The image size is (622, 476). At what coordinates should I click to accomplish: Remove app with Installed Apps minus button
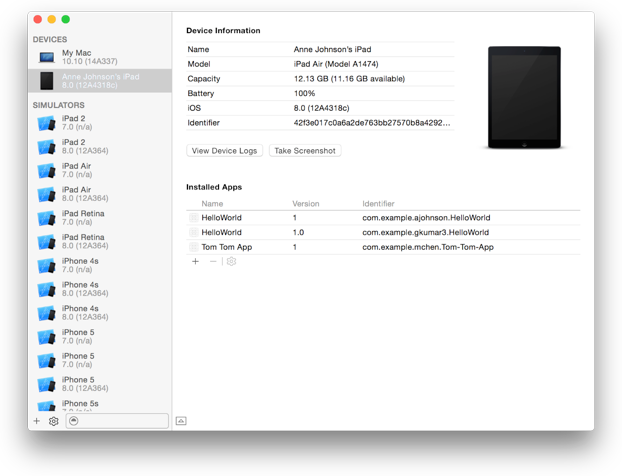213,261
